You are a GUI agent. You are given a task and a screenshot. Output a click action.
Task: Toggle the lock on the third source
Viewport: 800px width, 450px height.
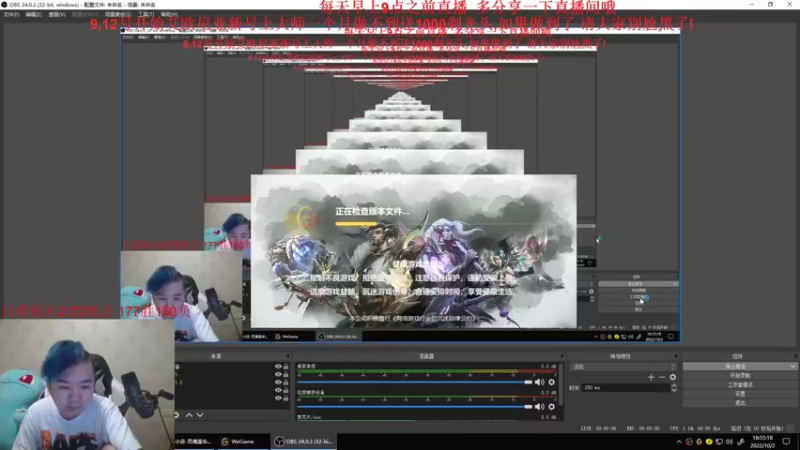[x=286, y=382]
